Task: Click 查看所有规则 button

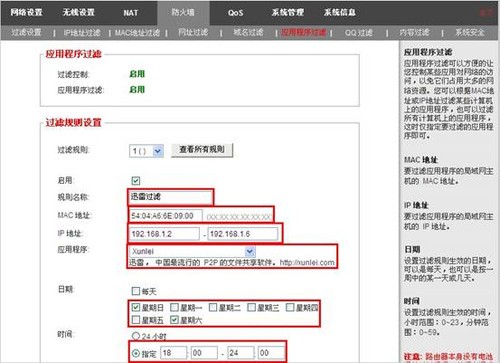Action: 202,150
